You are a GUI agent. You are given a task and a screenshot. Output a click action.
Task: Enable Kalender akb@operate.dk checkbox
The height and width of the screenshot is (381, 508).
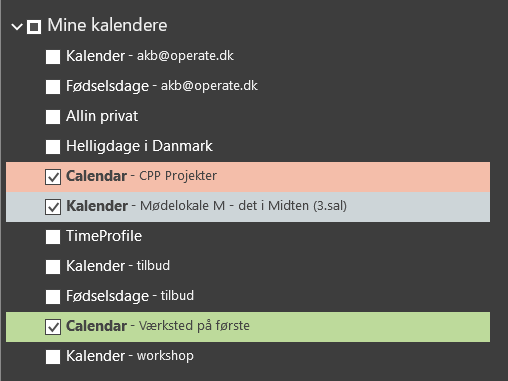[53, 57]
